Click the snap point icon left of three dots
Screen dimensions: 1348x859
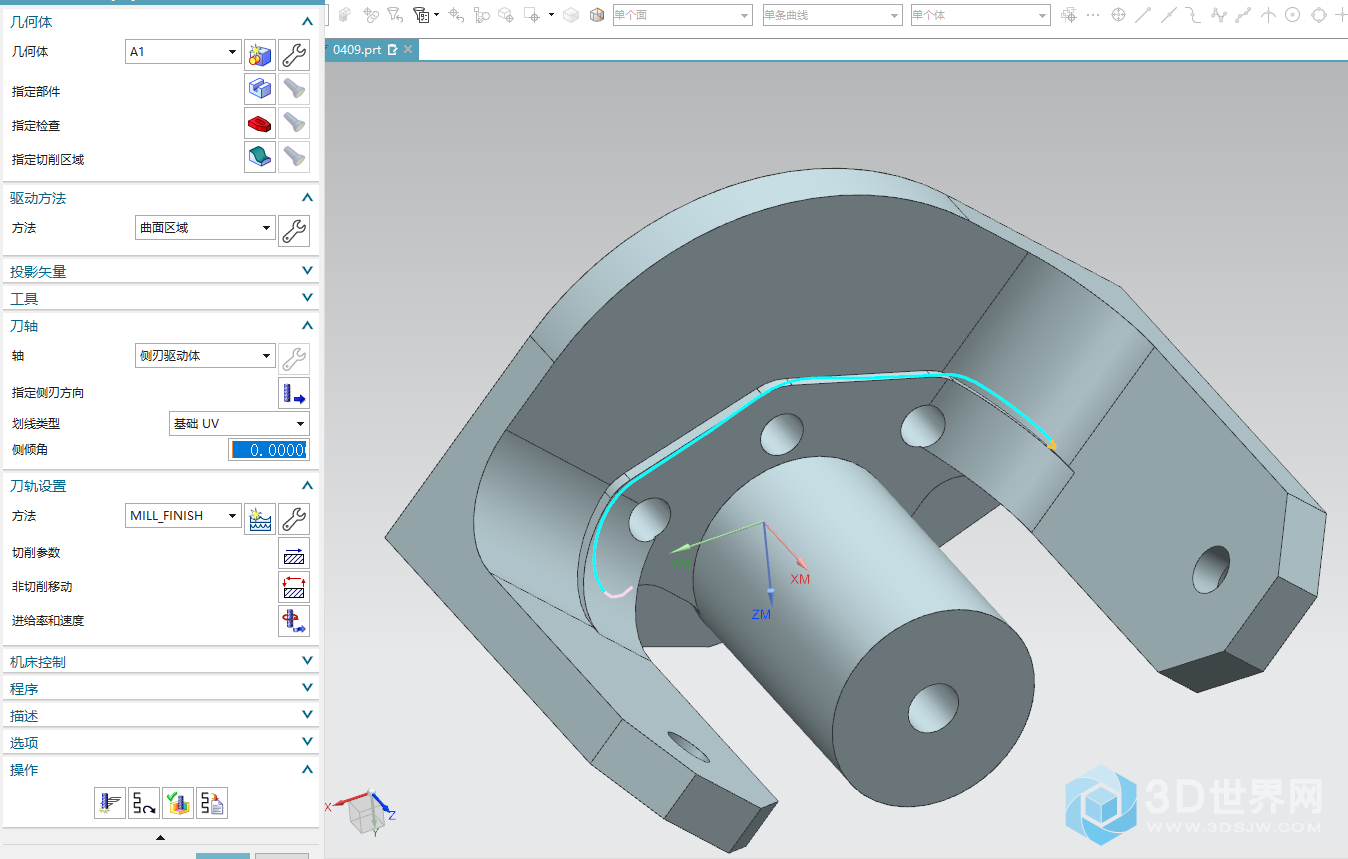pyautogui.click(x=1069, y=15)
